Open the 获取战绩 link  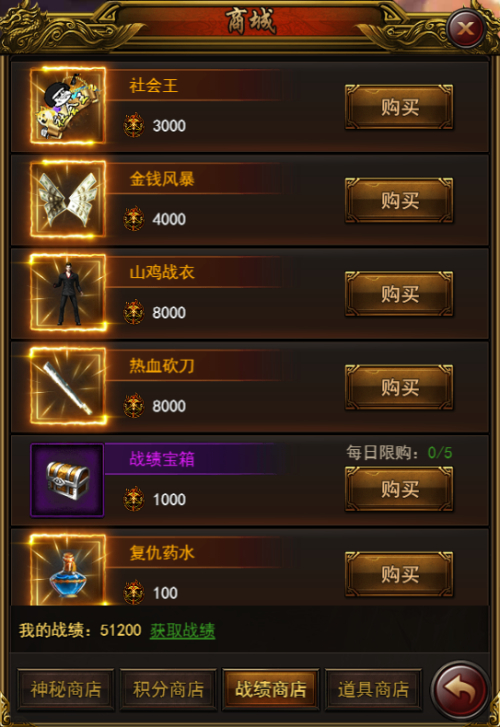182,631
